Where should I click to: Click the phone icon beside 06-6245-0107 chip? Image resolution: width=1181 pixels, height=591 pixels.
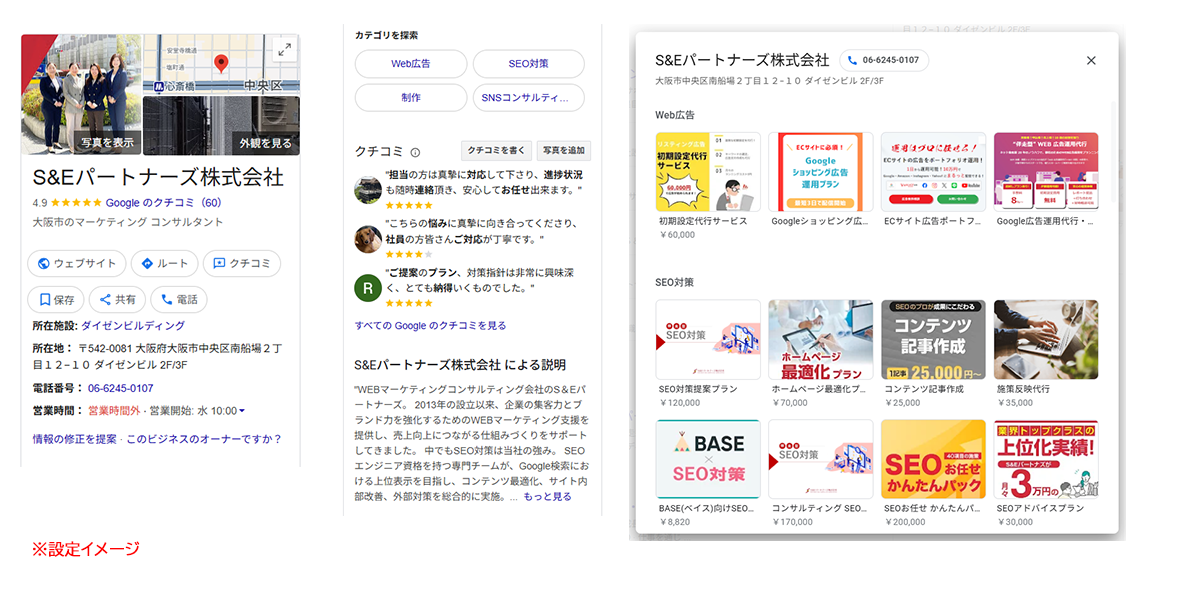(x=853, y=60)
